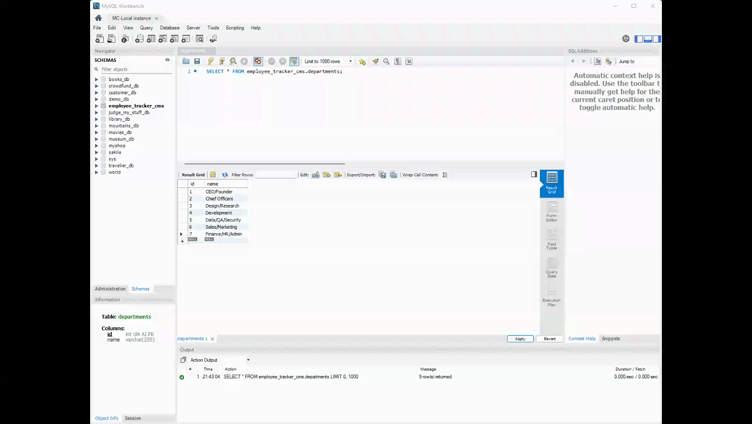Refresh the result grid data
Screen dimensions: 752x424
coord(224,175)
